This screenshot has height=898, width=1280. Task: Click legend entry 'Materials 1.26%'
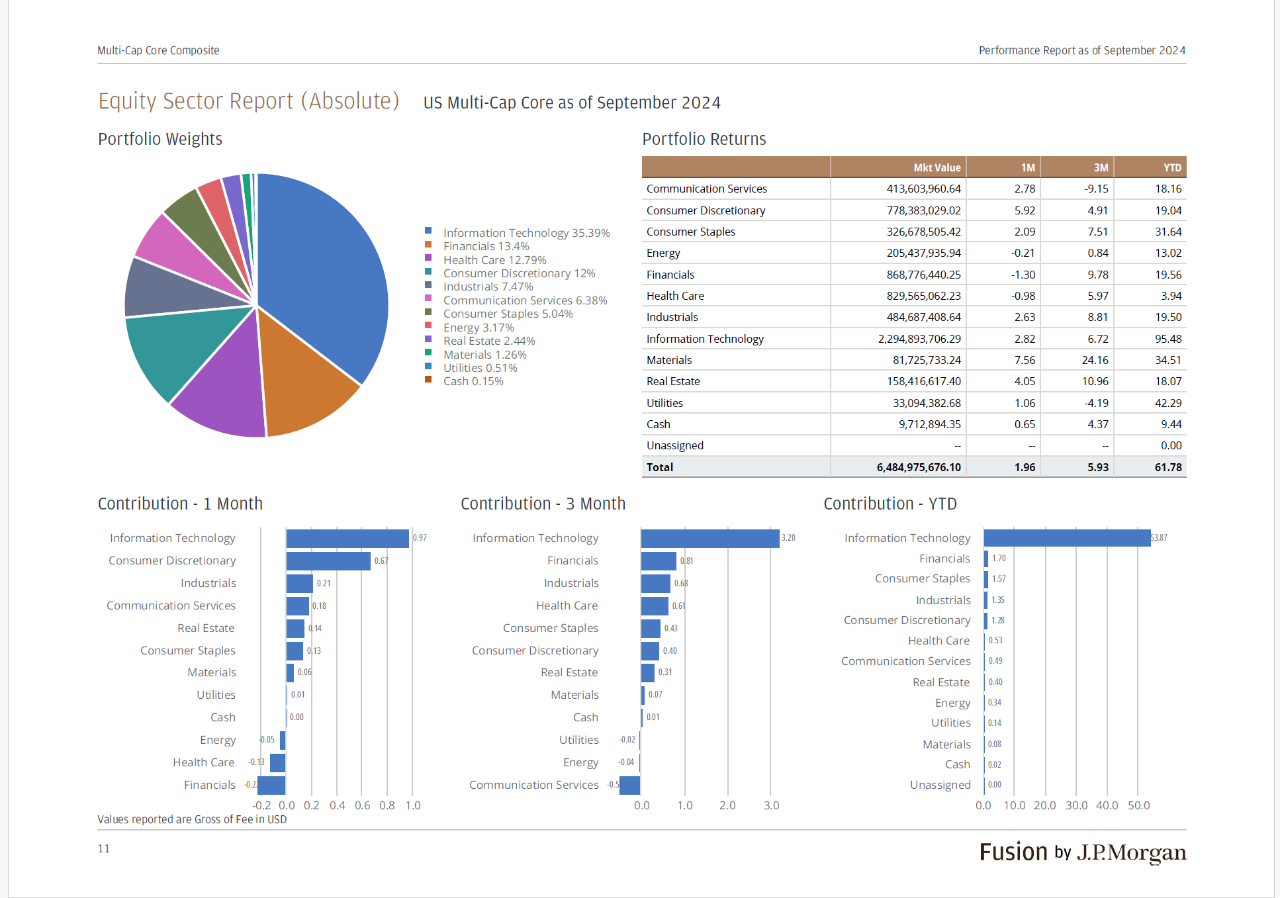pyautogui.click(x=484, y=354)
